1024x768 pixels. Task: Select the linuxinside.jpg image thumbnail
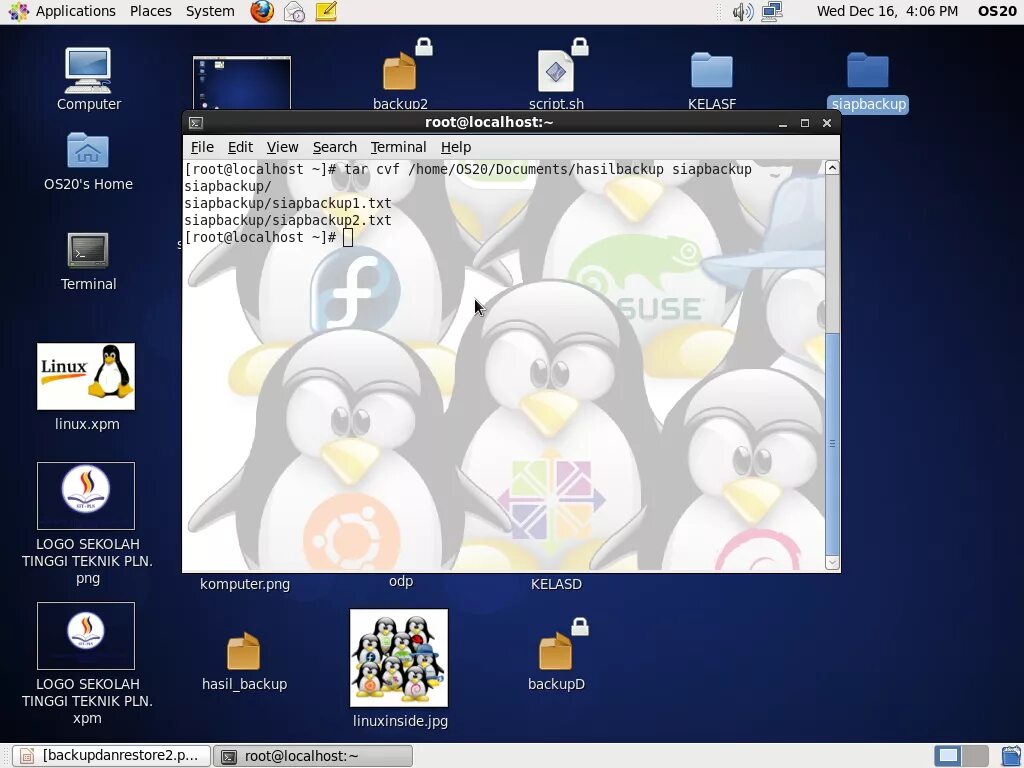pos(399,658)
